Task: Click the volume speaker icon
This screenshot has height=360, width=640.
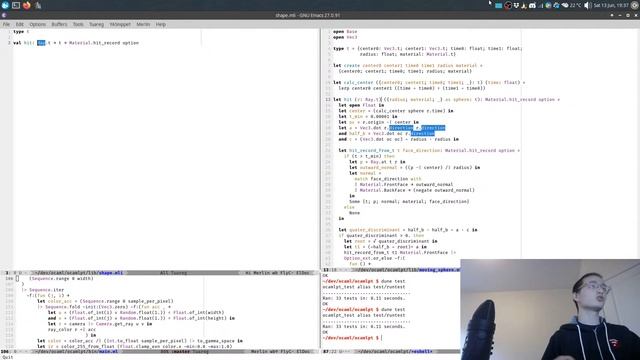Action: (588, 6)
